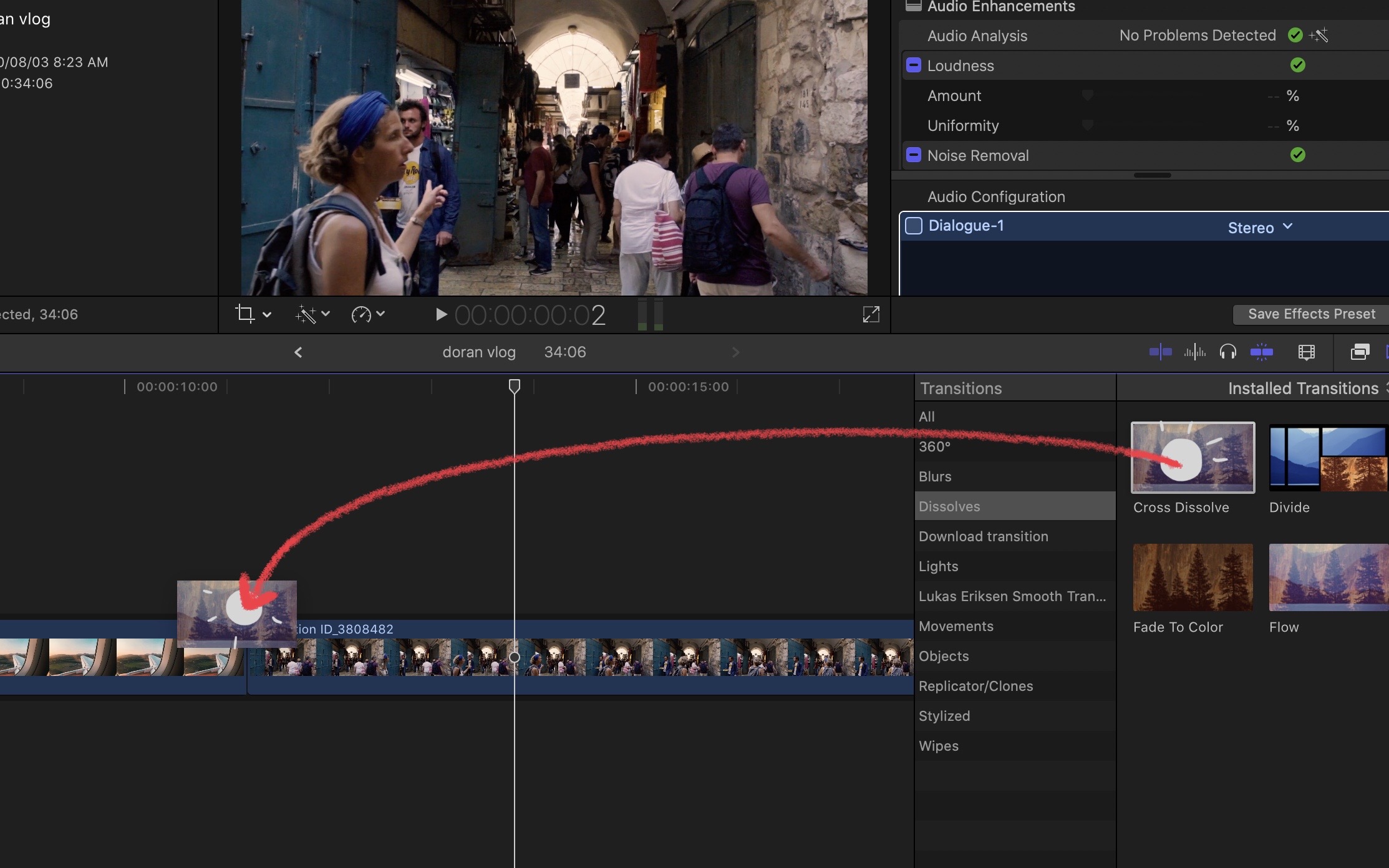
Task: Select the Wipes transitions category
Action: coord(938,746)
